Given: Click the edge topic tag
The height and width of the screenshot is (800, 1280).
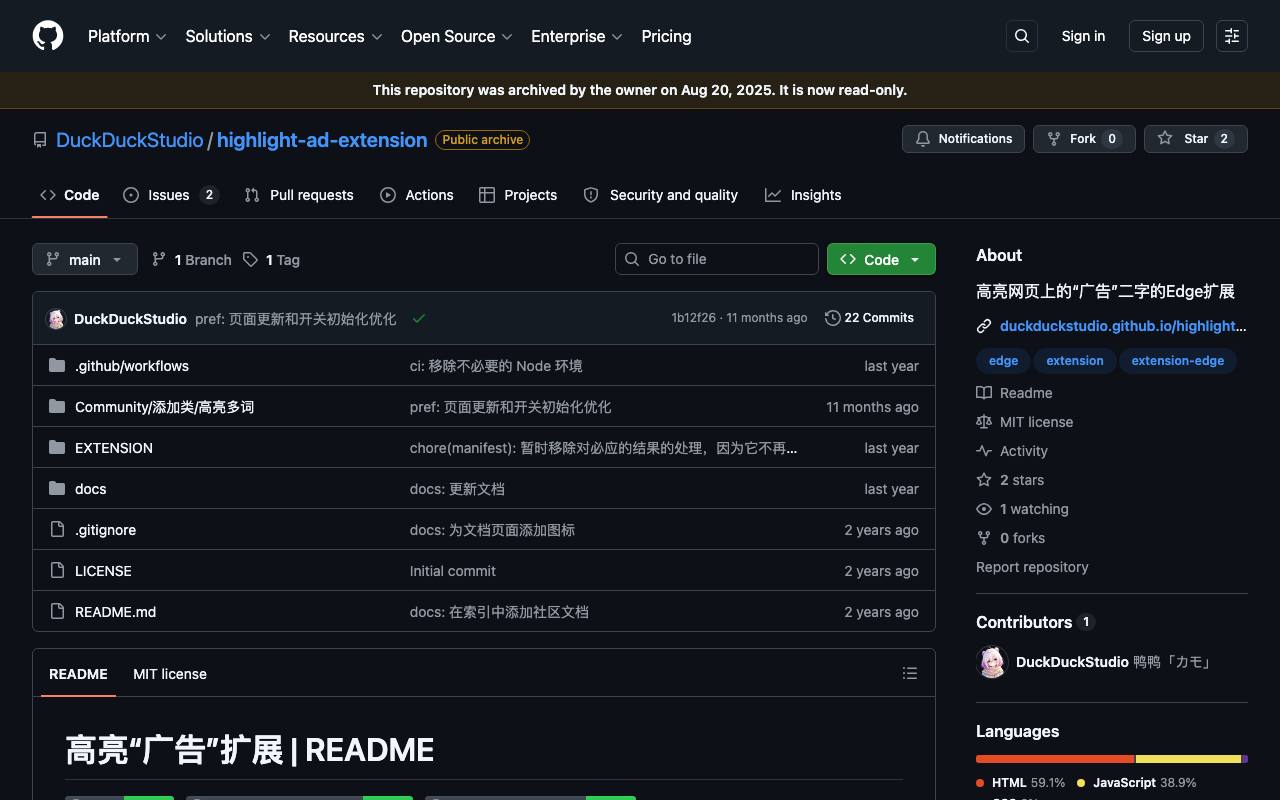Looking at the screenshot, I should tap(1003, 361).
